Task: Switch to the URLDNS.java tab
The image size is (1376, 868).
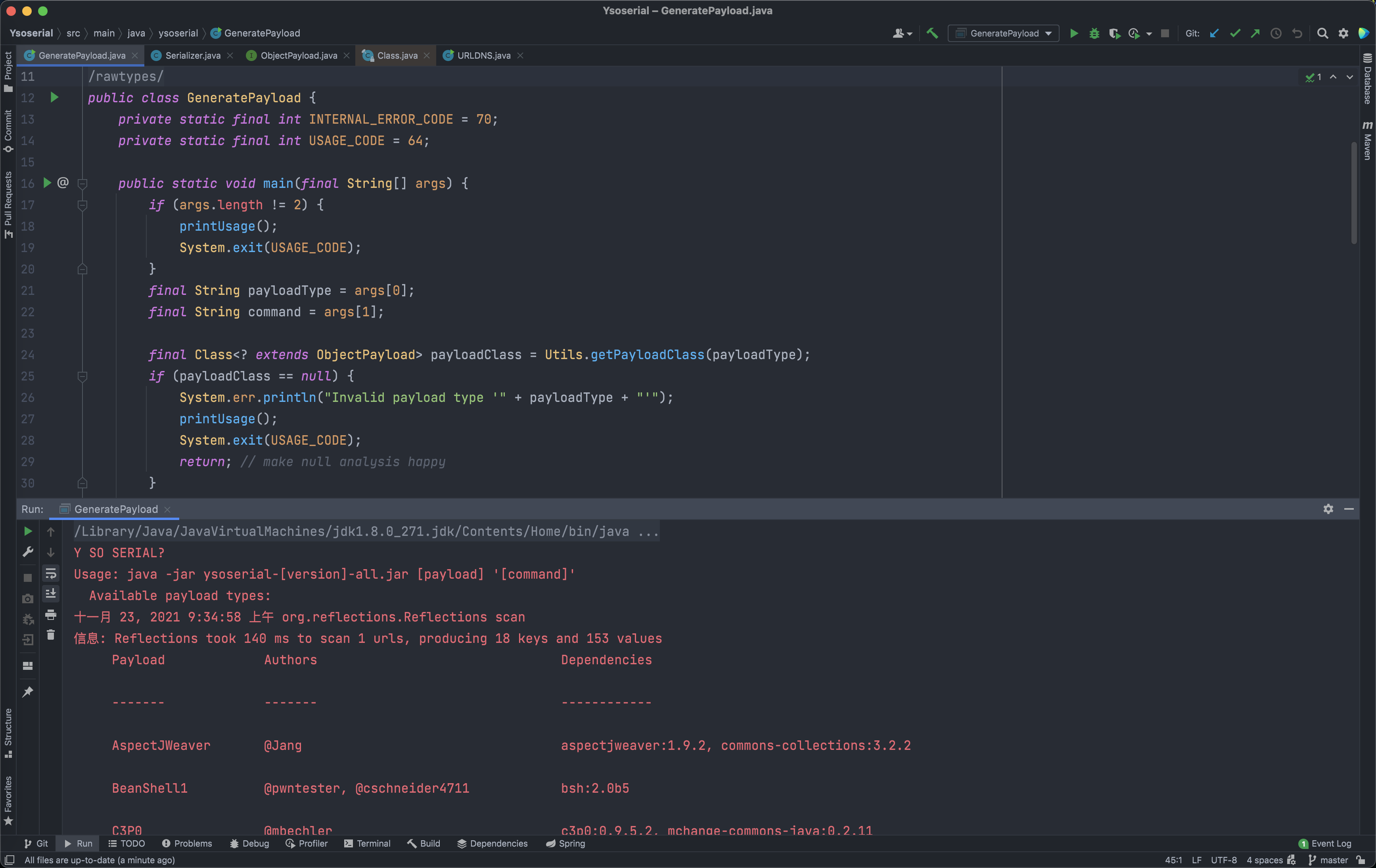Action: click(483, 55)
